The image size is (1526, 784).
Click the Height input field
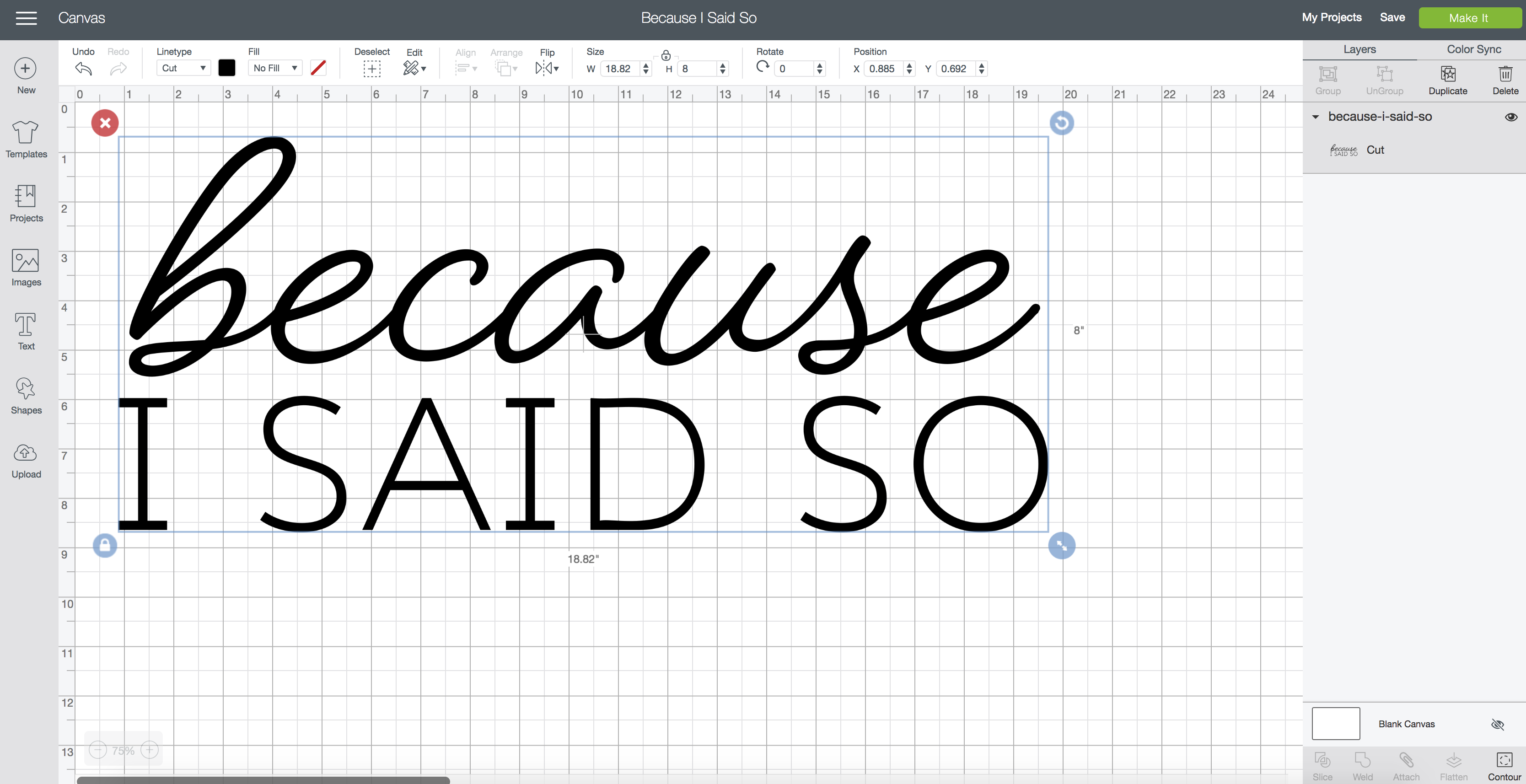(698, 69)
